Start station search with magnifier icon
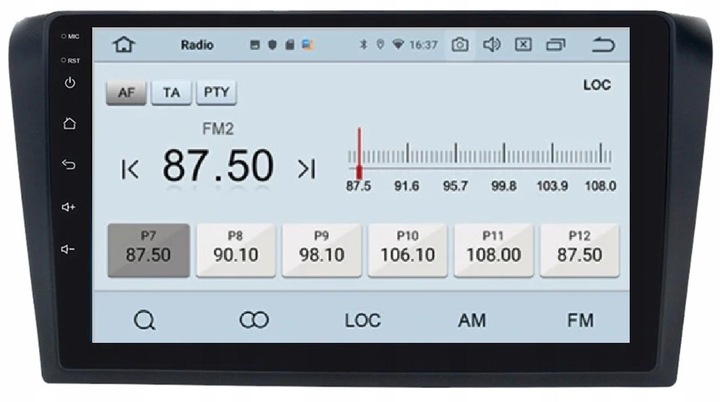Screen dimensions: 720x402 (x=145, y=320)
